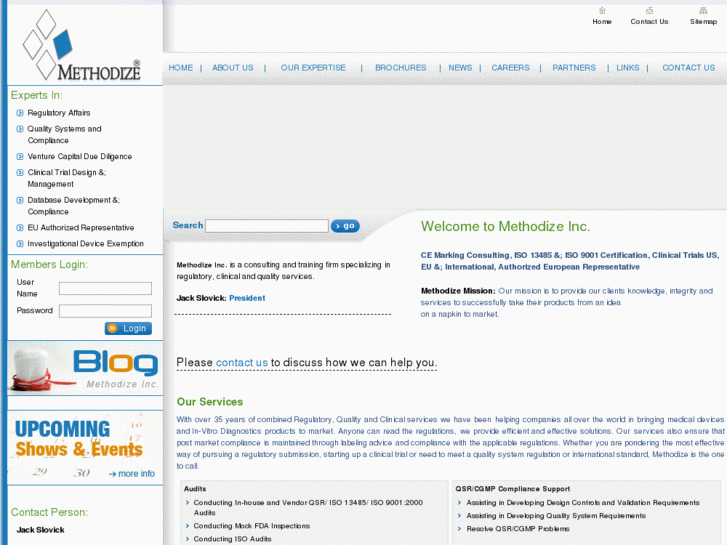Click bullet icon beside Investigational Device Exemption
Image resolution: width=727 pixels, height=545 pixels.
[x=20, y=244]
